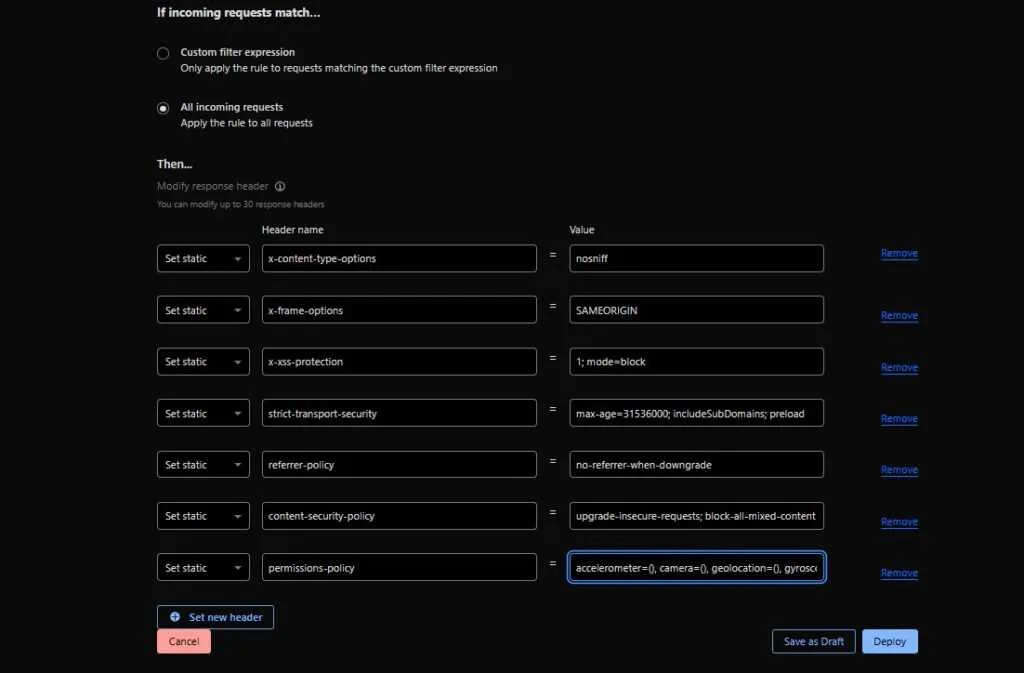
Task: Click 'You can modify up to 30 response headers' text
Action: pos(240,204)
